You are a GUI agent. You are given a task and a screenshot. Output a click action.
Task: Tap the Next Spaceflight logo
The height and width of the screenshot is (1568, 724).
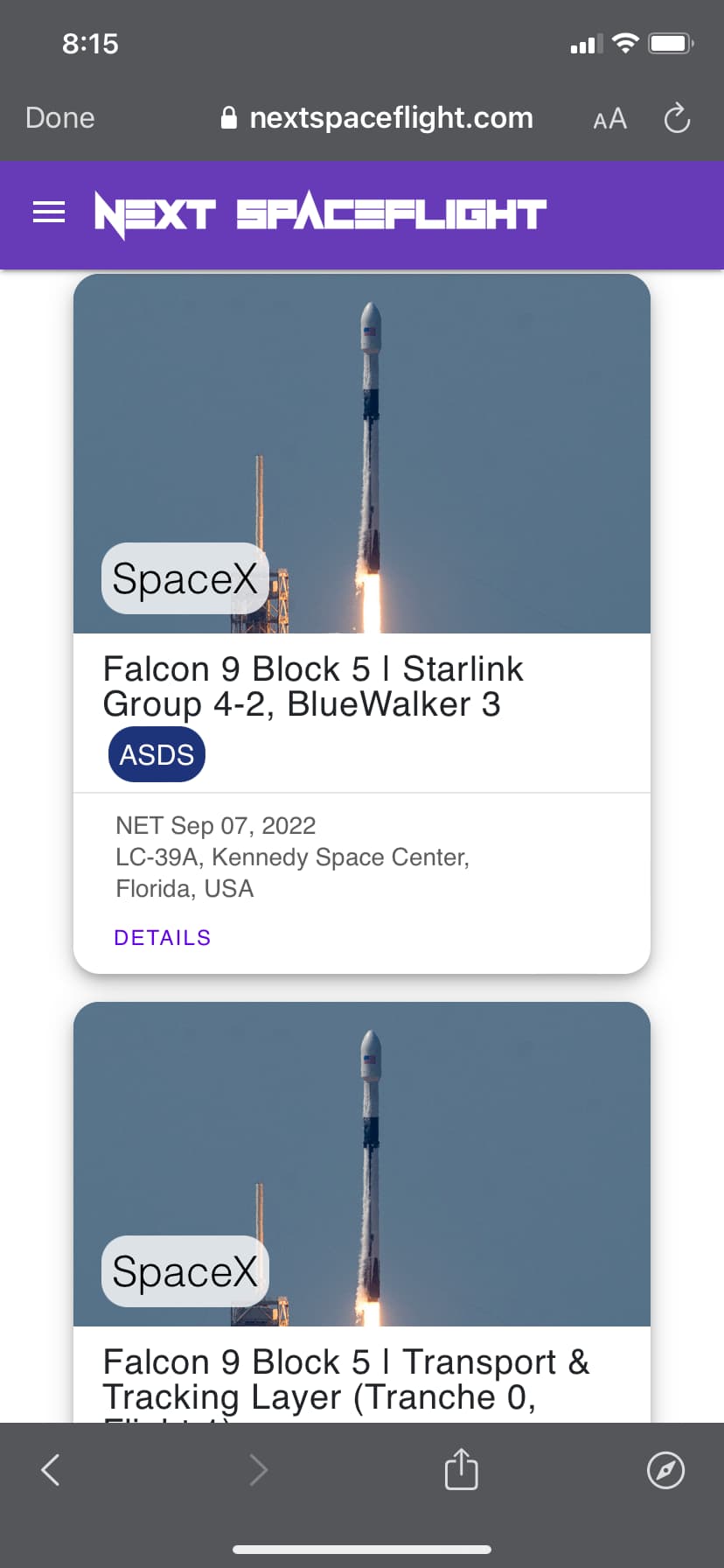pyautogui.click(x=320, y=214)
